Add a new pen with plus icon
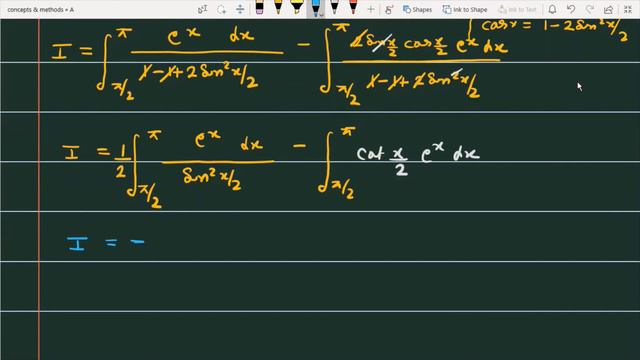 (371, 9)
